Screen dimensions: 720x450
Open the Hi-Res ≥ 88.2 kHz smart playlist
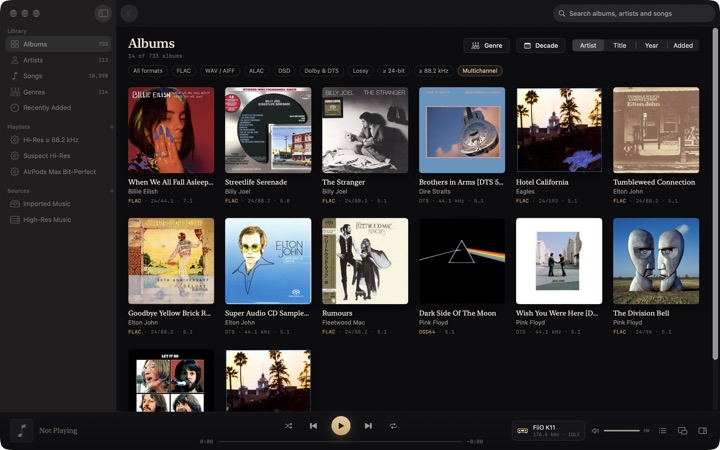coord(58,140)
